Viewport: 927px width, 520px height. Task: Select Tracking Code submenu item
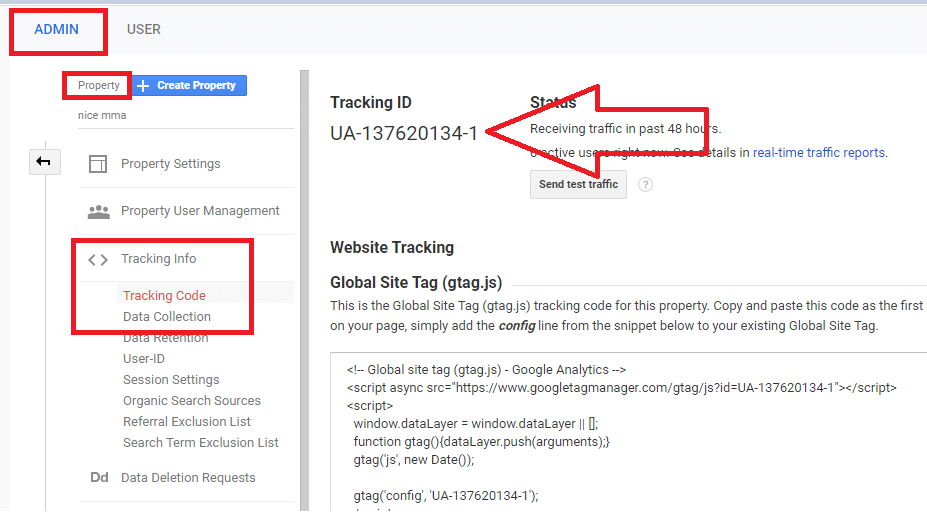pyautogui.click(x=164, y=295)
